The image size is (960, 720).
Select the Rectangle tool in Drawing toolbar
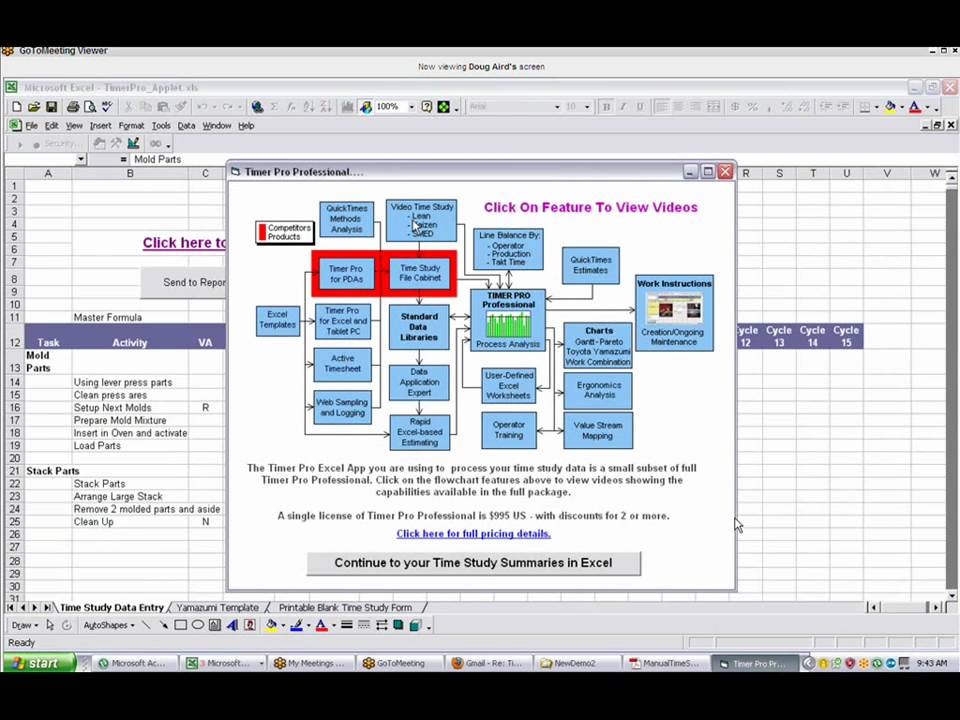point(181,625)
